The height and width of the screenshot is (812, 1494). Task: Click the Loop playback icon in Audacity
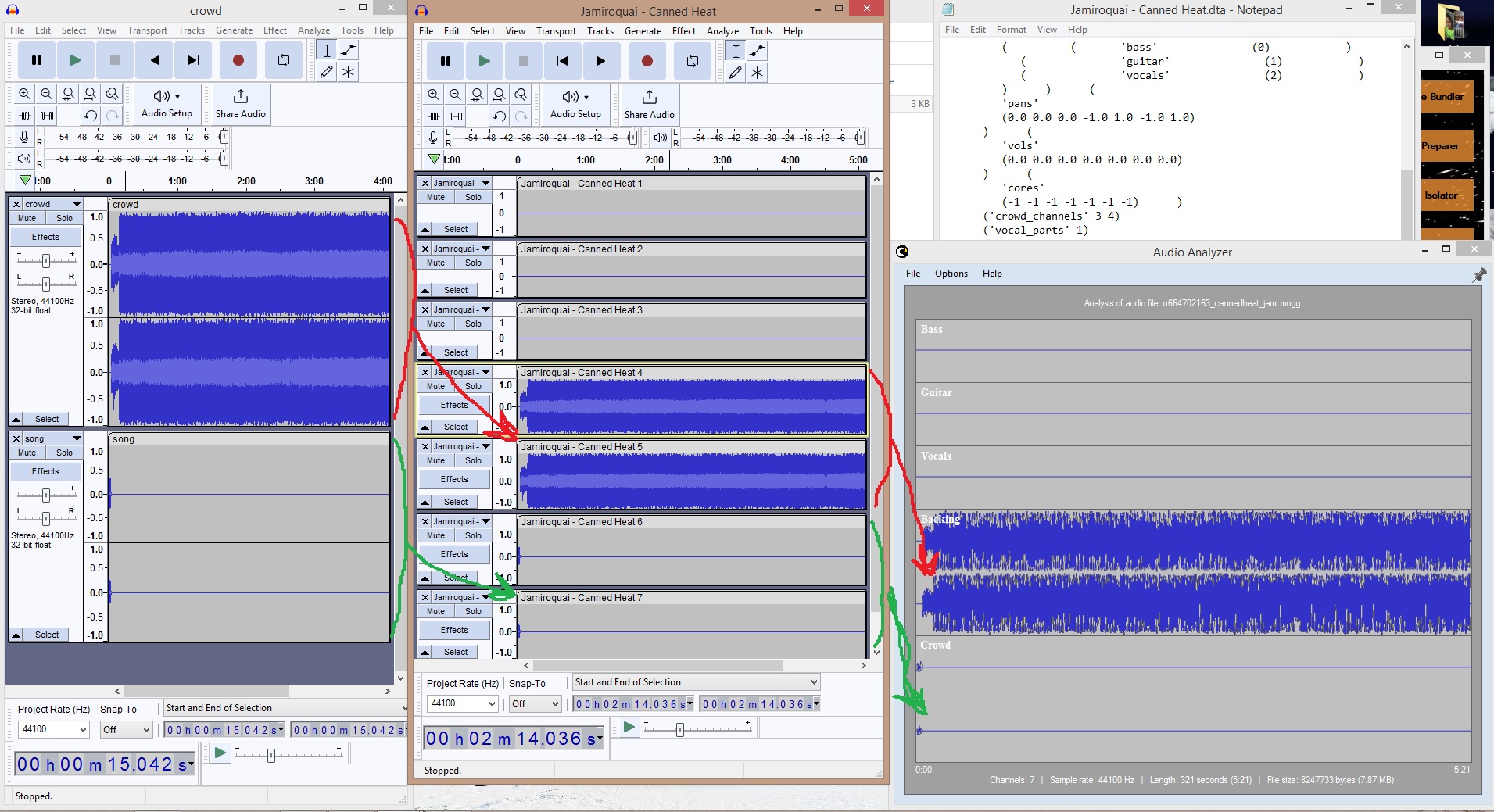(693, 60)
